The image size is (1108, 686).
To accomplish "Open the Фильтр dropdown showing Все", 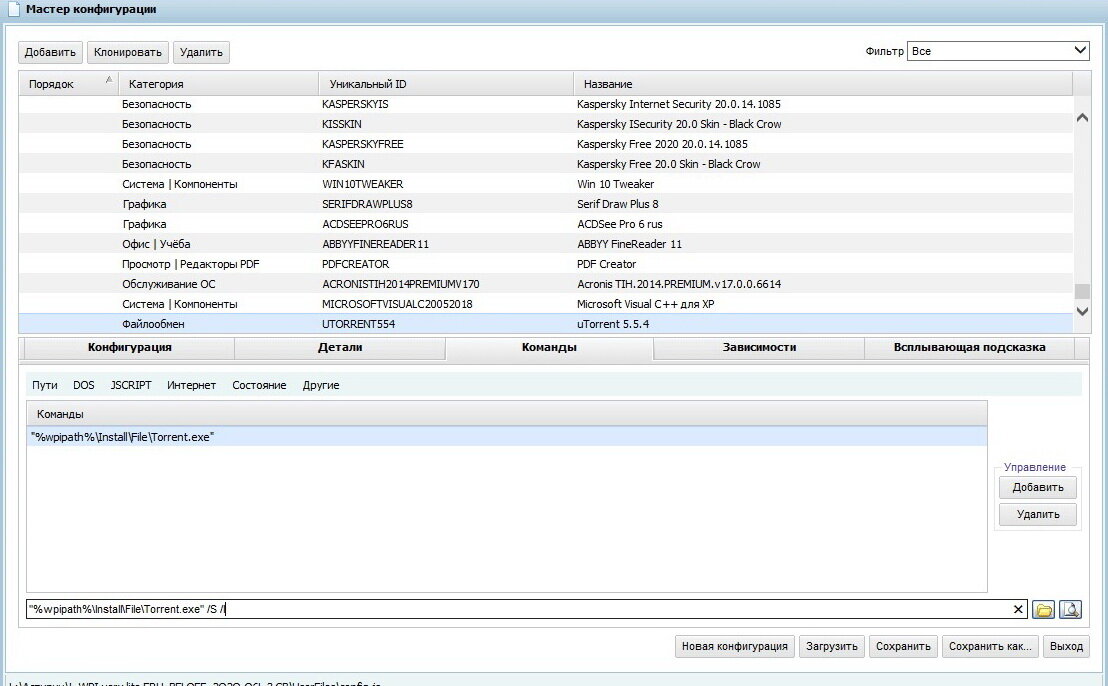I will click(x=998, y=51).
